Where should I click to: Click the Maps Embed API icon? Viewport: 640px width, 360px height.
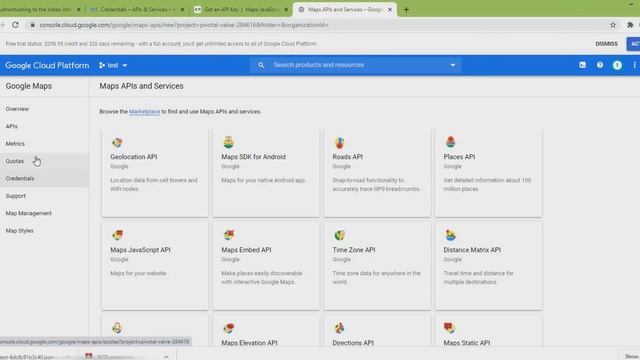pos(229,235)
